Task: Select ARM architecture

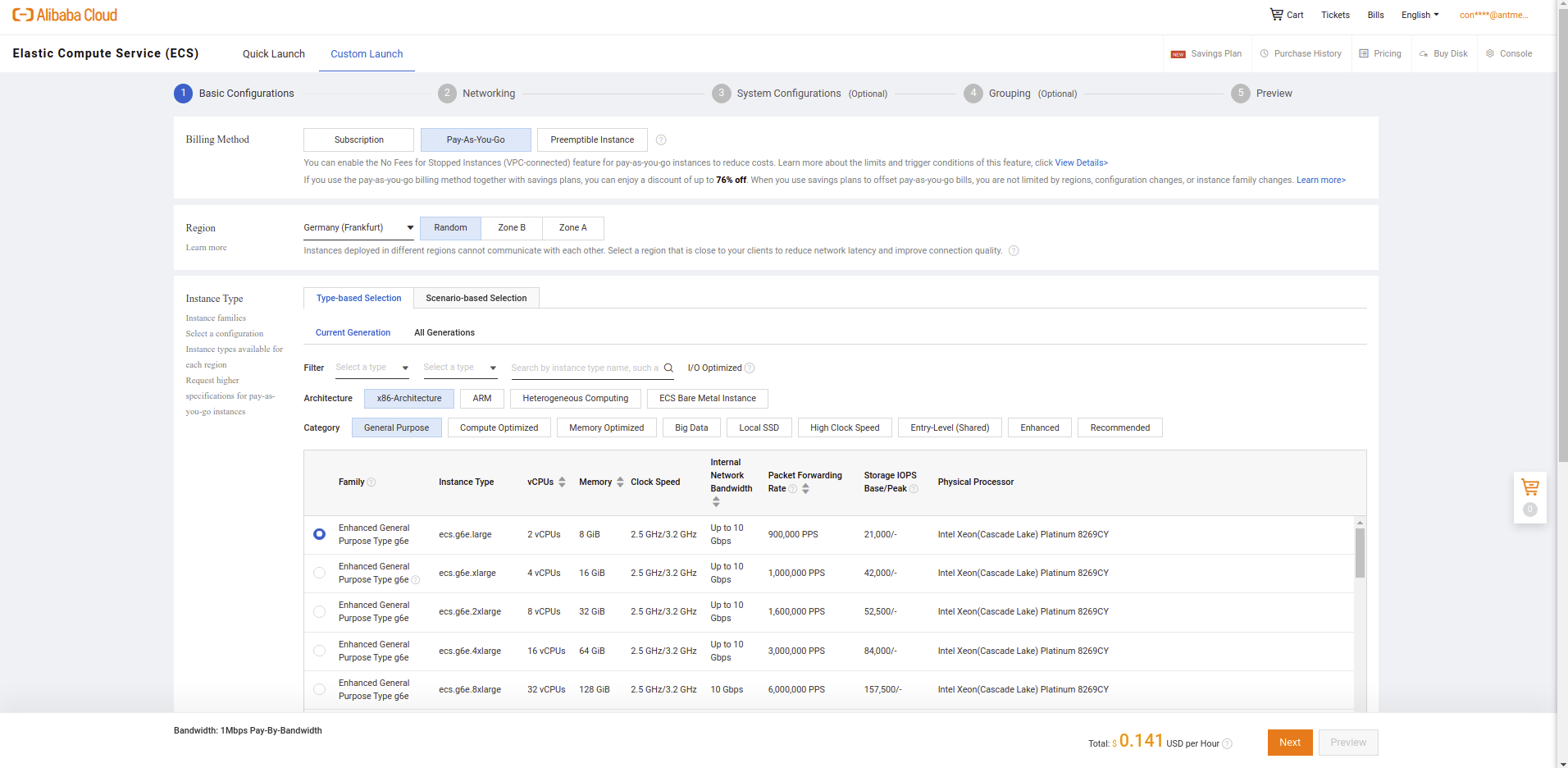Action: pyautogui.click(x=482, y=399)
